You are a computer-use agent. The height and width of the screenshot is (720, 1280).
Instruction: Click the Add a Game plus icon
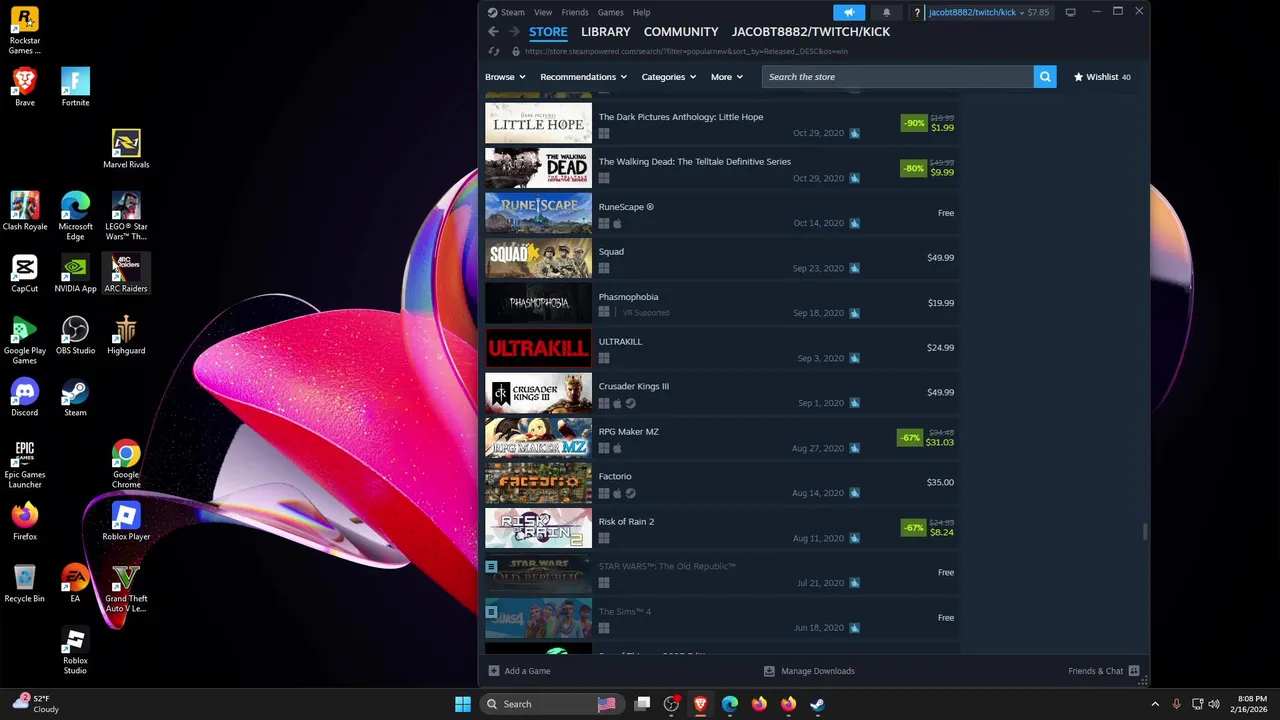point(493,671)
